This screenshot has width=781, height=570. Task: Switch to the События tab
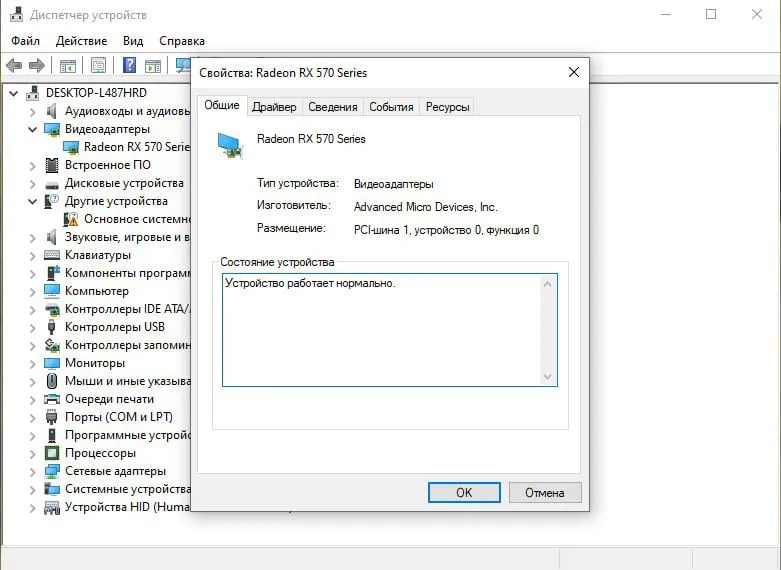tap(391, 107)
